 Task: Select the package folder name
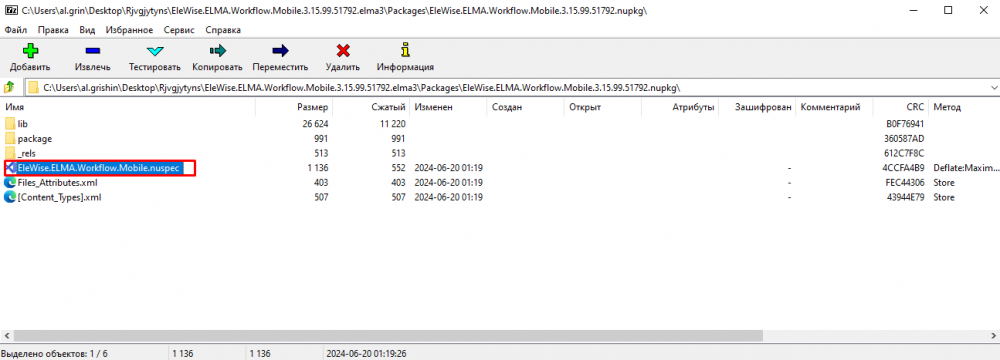(x=35, y=139)
